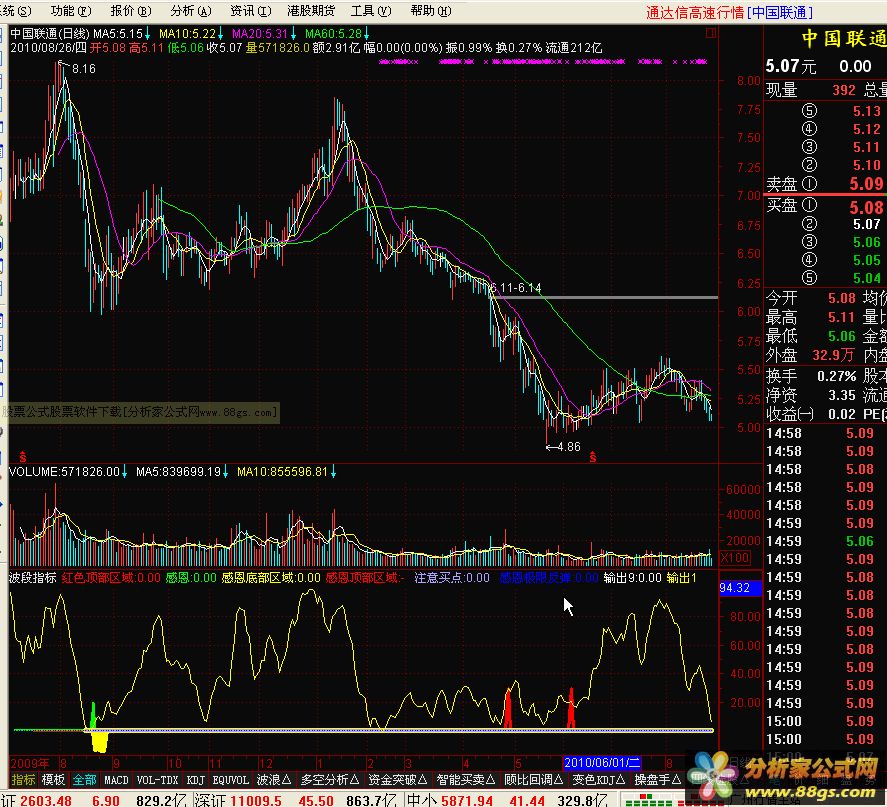Viewport: 887px width, 807px height.
Task: Click the 今开 value 5.08
Action: coord(842,298)
